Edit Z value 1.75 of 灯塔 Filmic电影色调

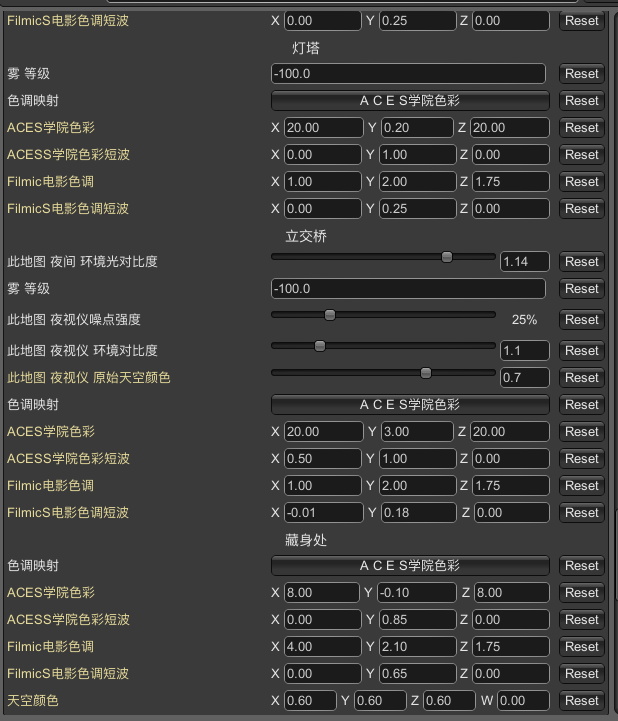[x=511, y=182]
